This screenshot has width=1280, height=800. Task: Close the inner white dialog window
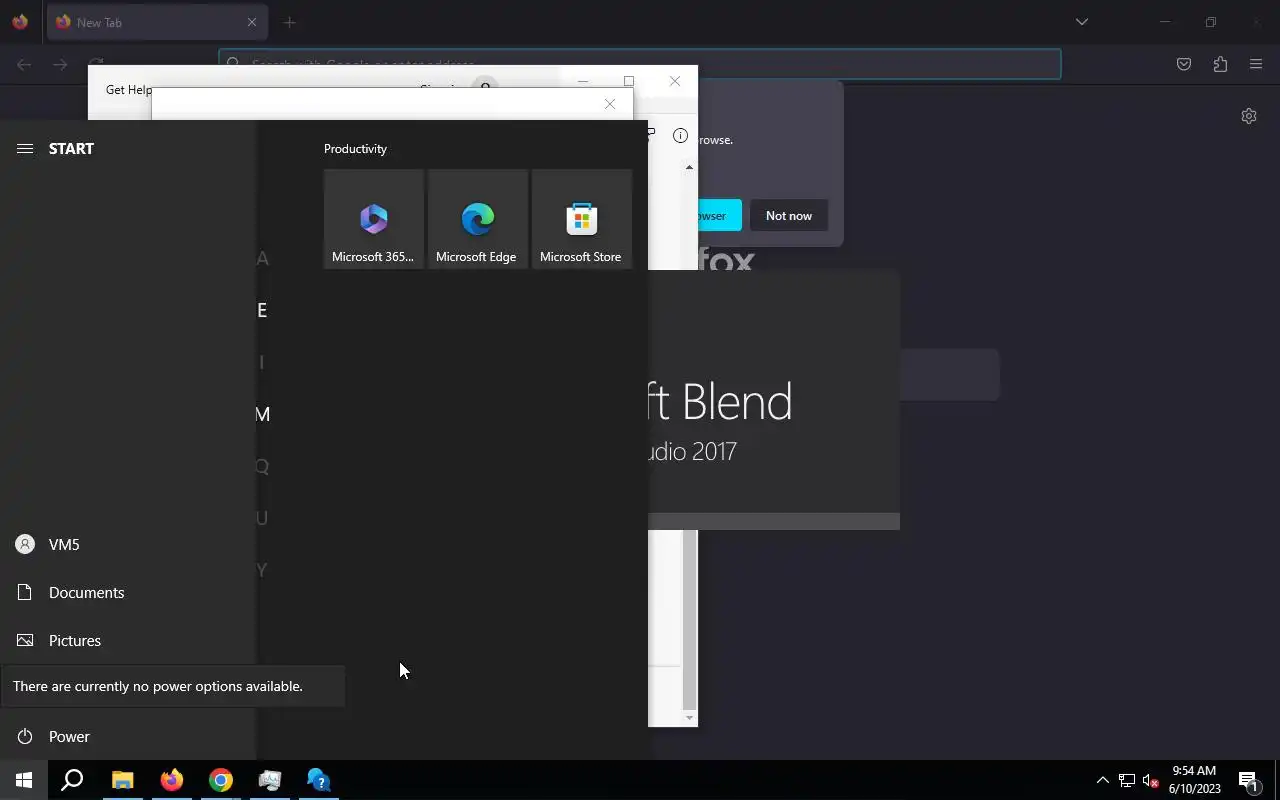tap(610, 104)
